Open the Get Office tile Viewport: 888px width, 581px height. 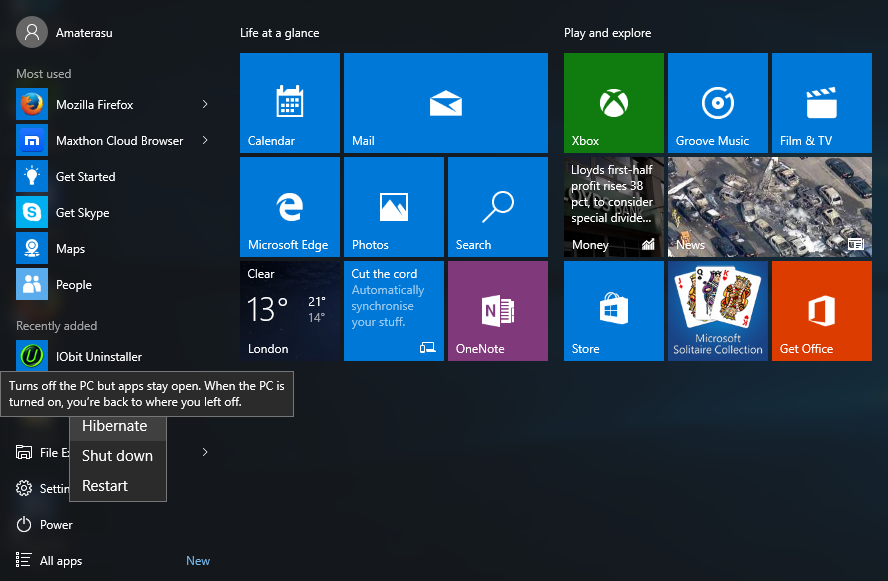[822, 311]
